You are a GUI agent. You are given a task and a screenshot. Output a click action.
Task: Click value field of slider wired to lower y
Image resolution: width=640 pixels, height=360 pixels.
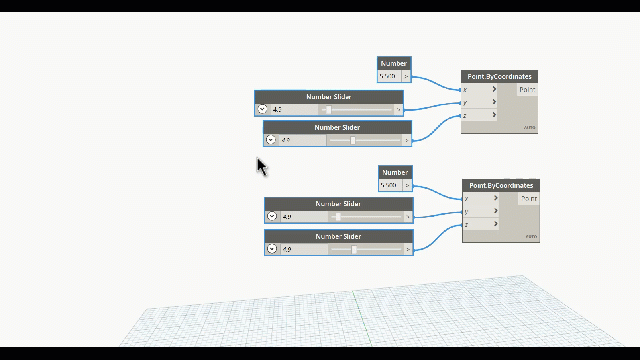304,216
